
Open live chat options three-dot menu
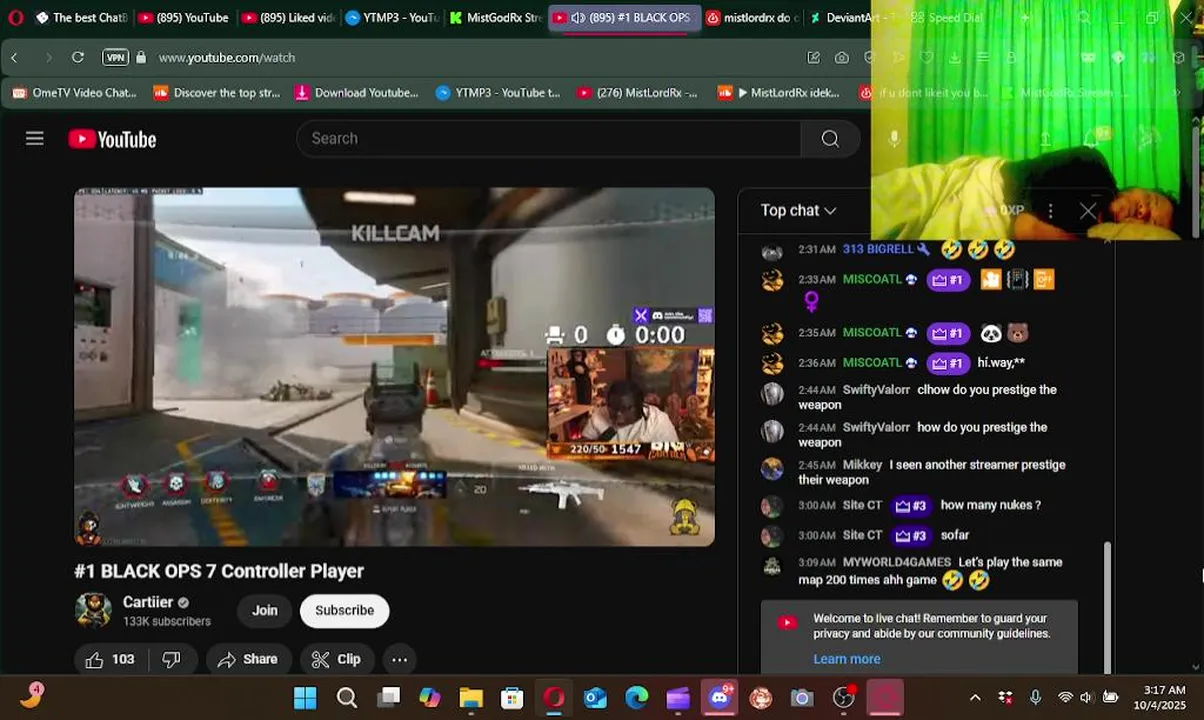point(1050,211)
